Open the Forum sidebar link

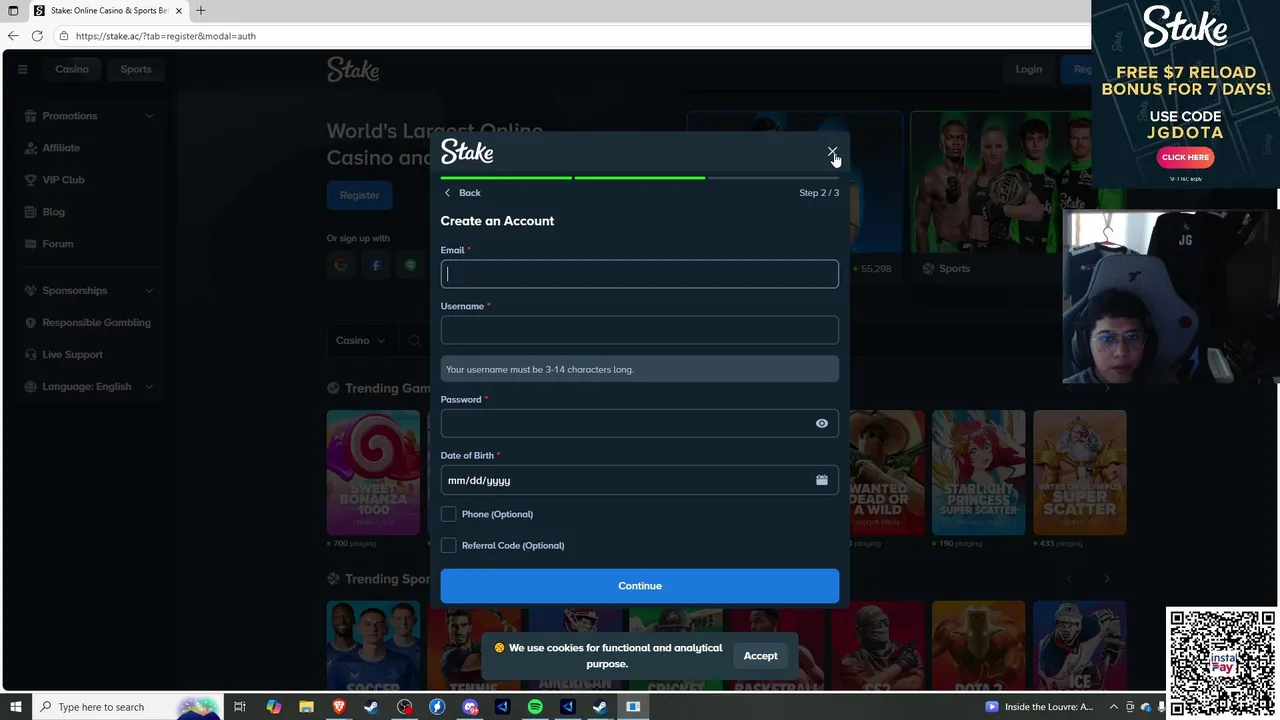57,244
